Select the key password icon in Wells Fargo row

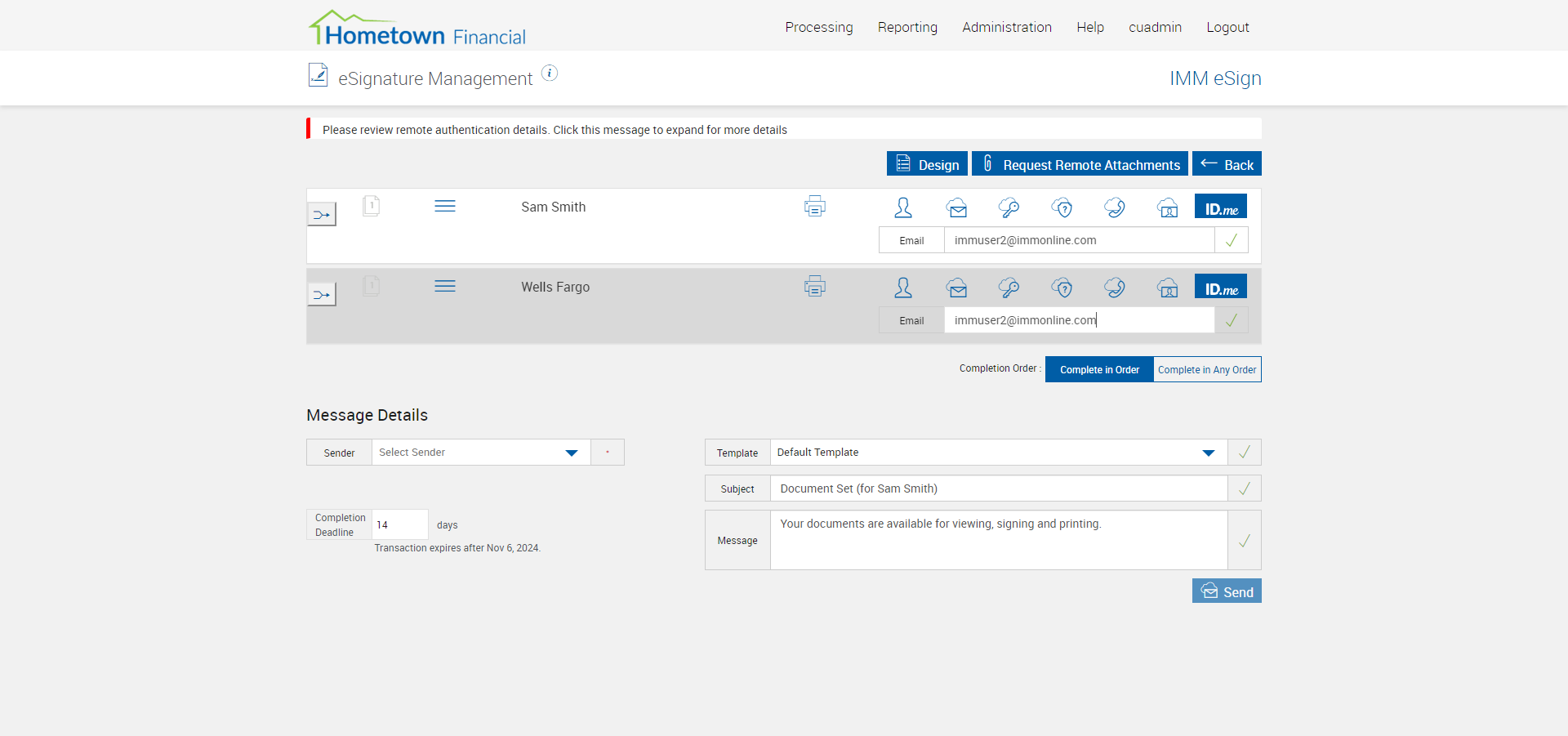click(x=1009, y=288)
